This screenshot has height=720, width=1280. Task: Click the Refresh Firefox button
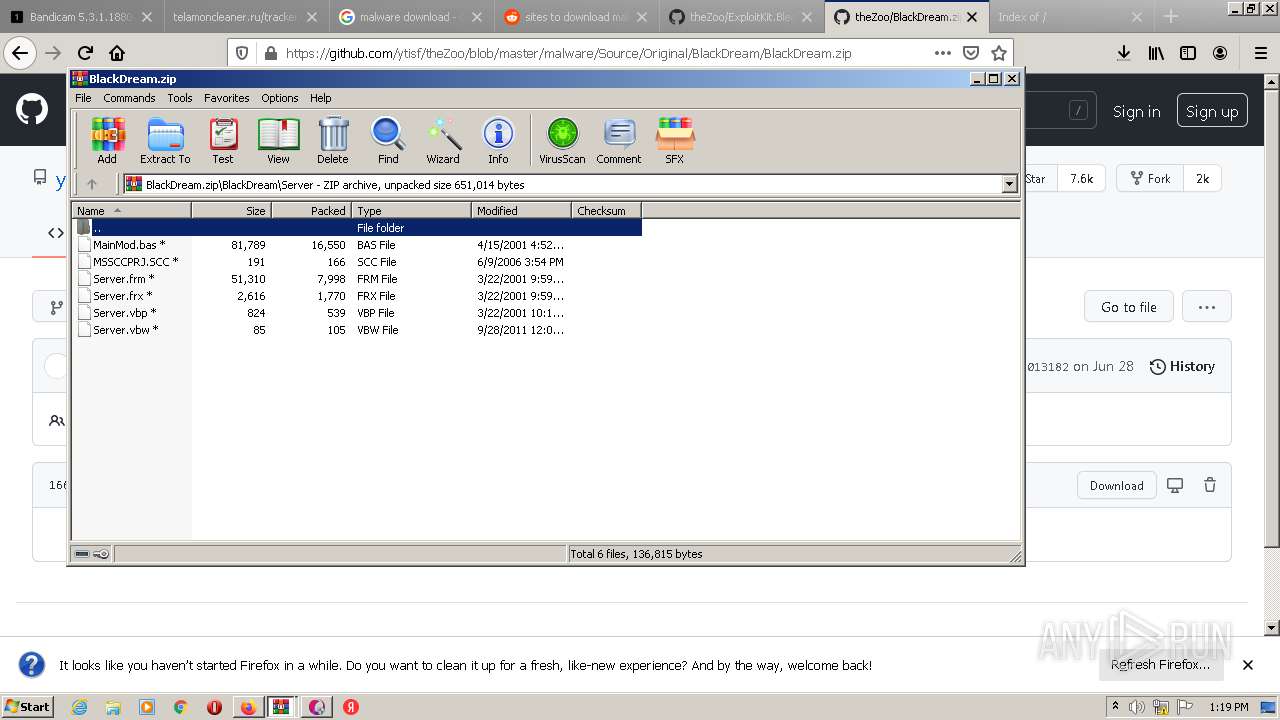click(1160, 664)
